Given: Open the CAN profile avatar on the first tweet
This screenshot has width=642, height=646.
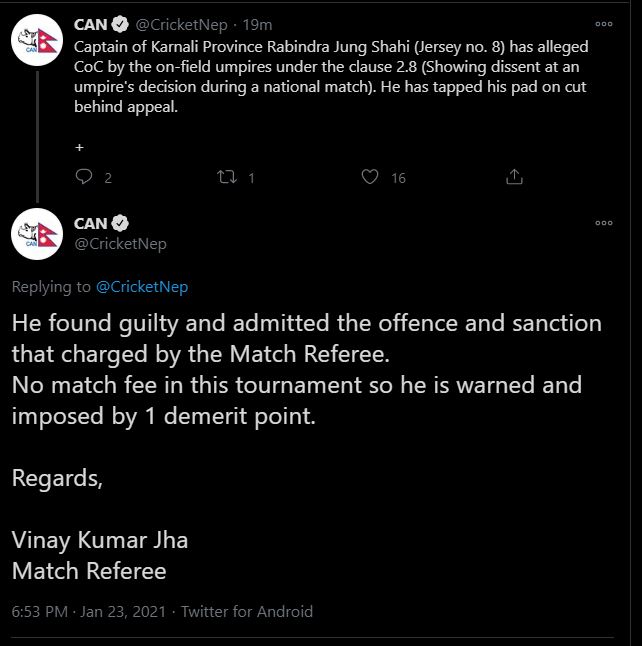Looking at the screenshot, I should 37,42.
